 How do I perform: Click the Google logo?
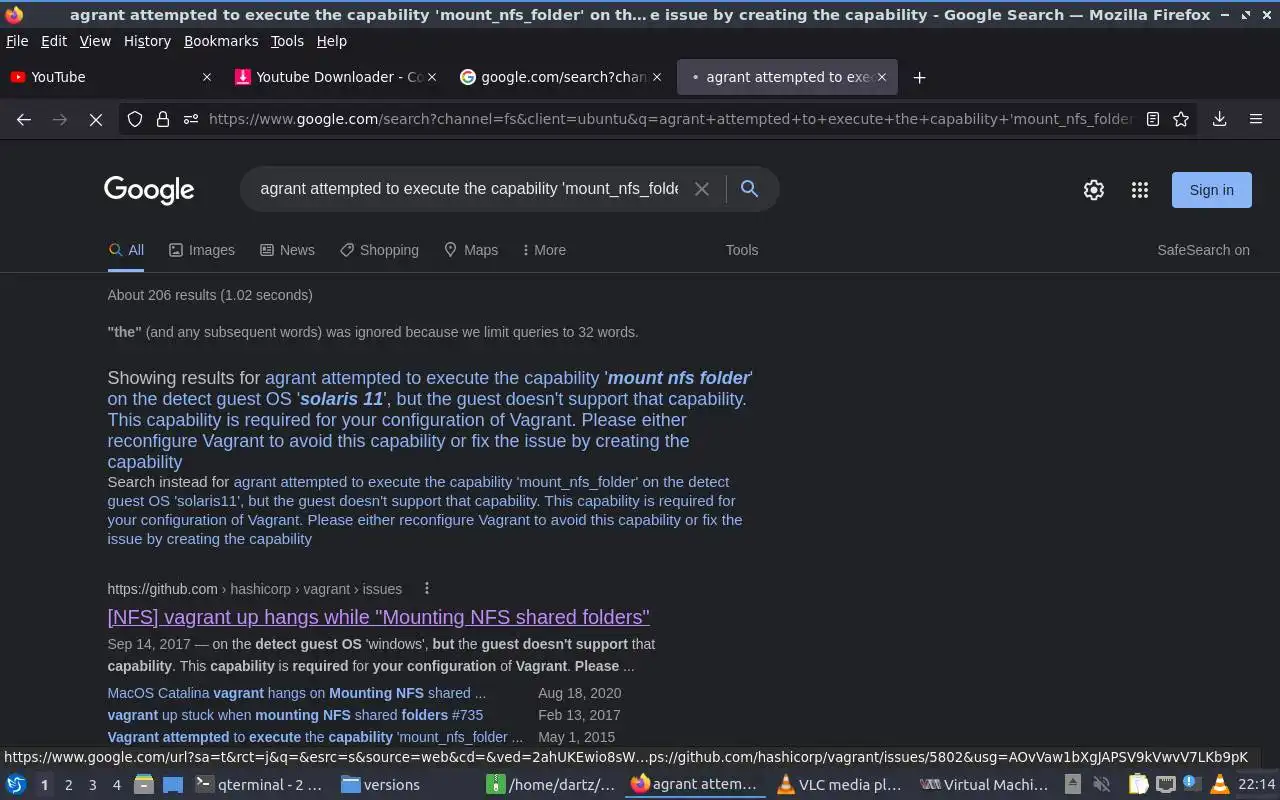click(149, 190)
